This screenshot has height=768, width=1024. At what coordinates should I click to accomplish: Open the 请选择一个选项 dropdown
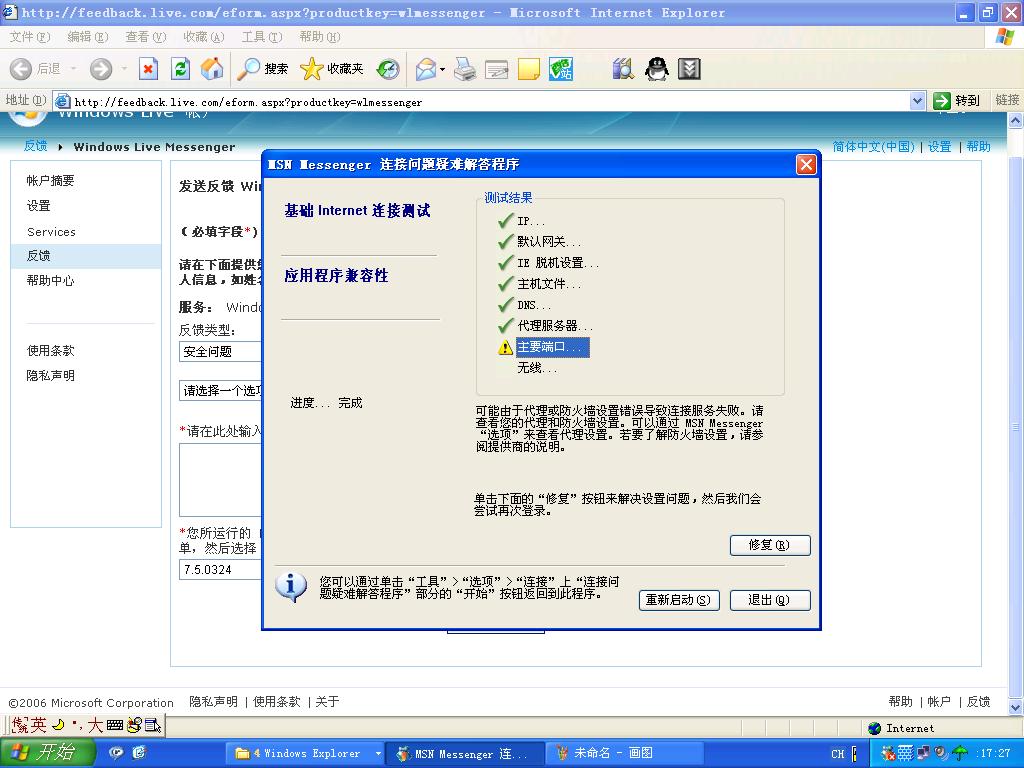click(x=220, y=391)
